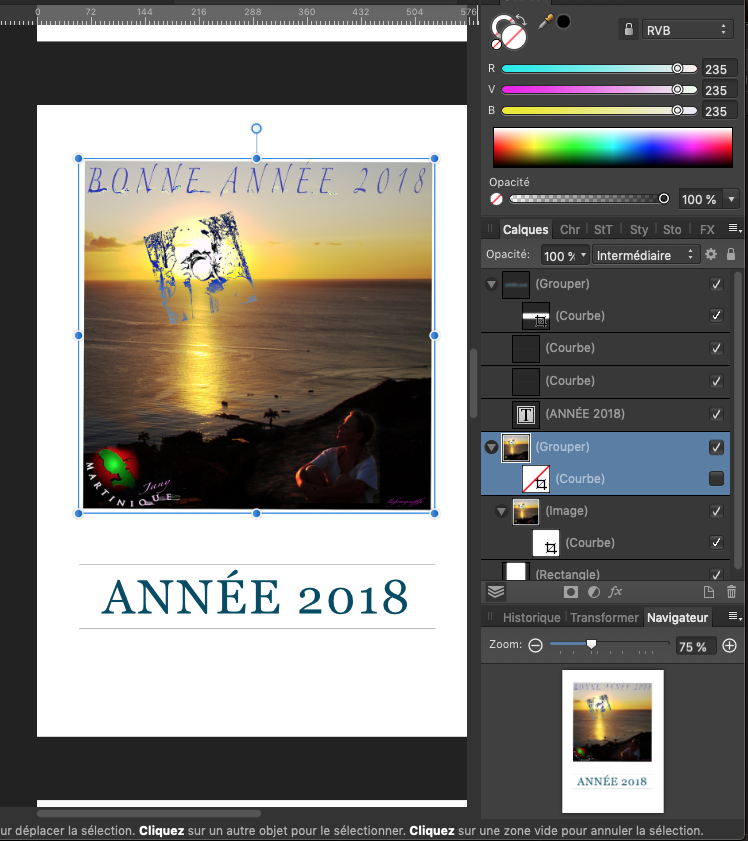Viewport: 748px width, 841px height.
Task: Toggle visibility of (Courbe) under (Image)
Action: pos(716,542)
